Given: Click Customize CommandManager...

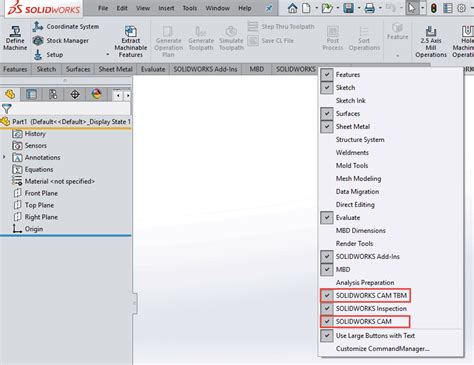Looking at the screenshot, I should click(382, 349).
